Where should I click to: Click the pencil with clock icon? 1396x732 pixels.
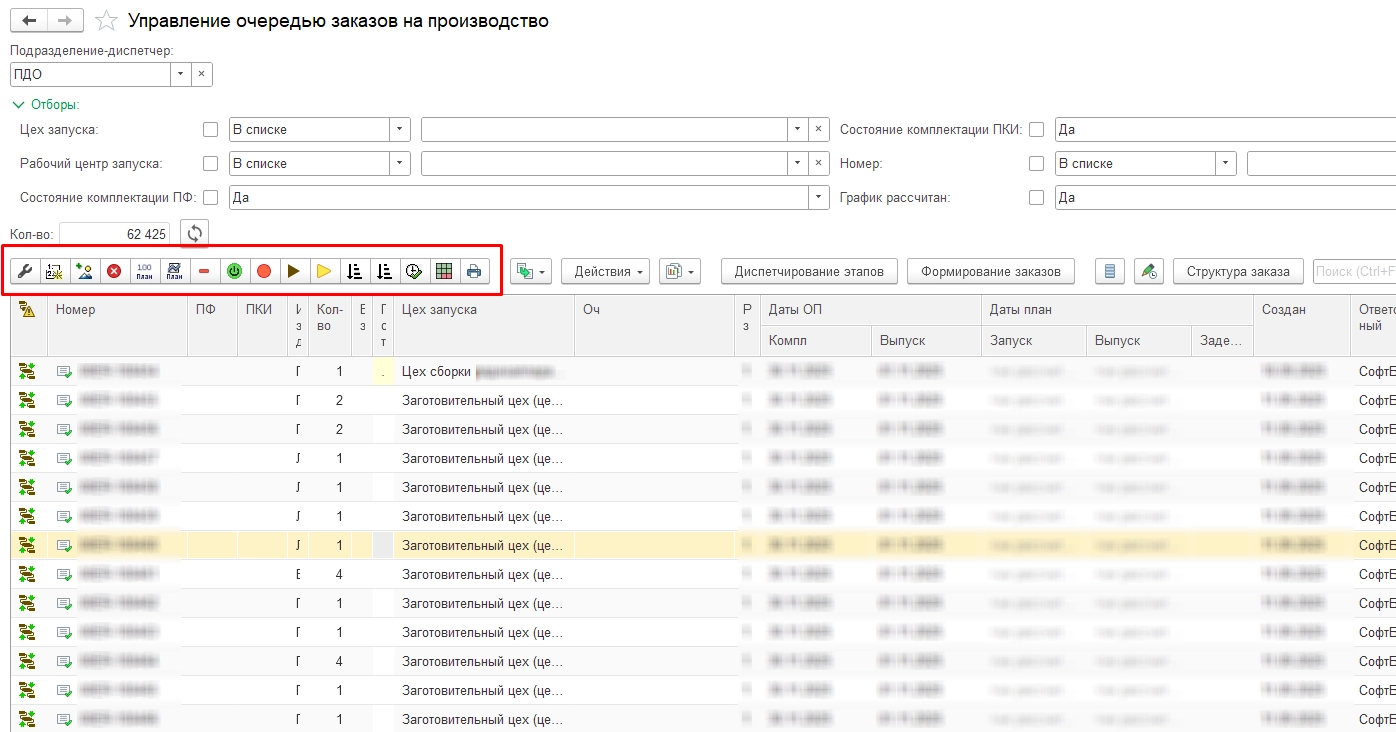(x=1149, y=271)
